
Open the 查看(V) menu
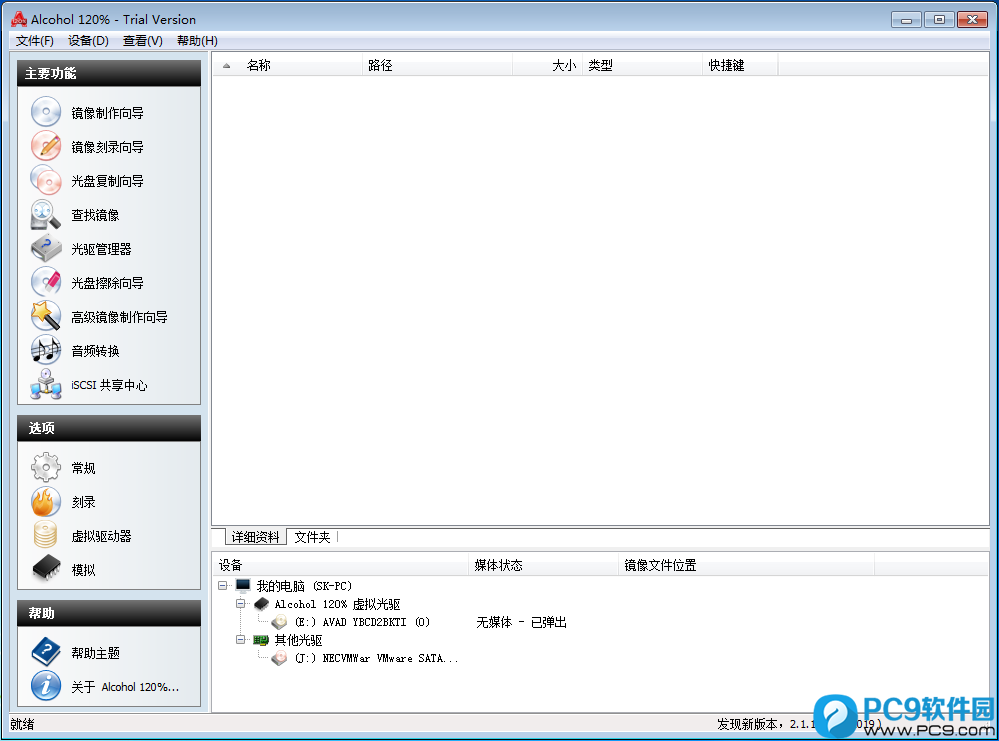(x=143, y=41)
